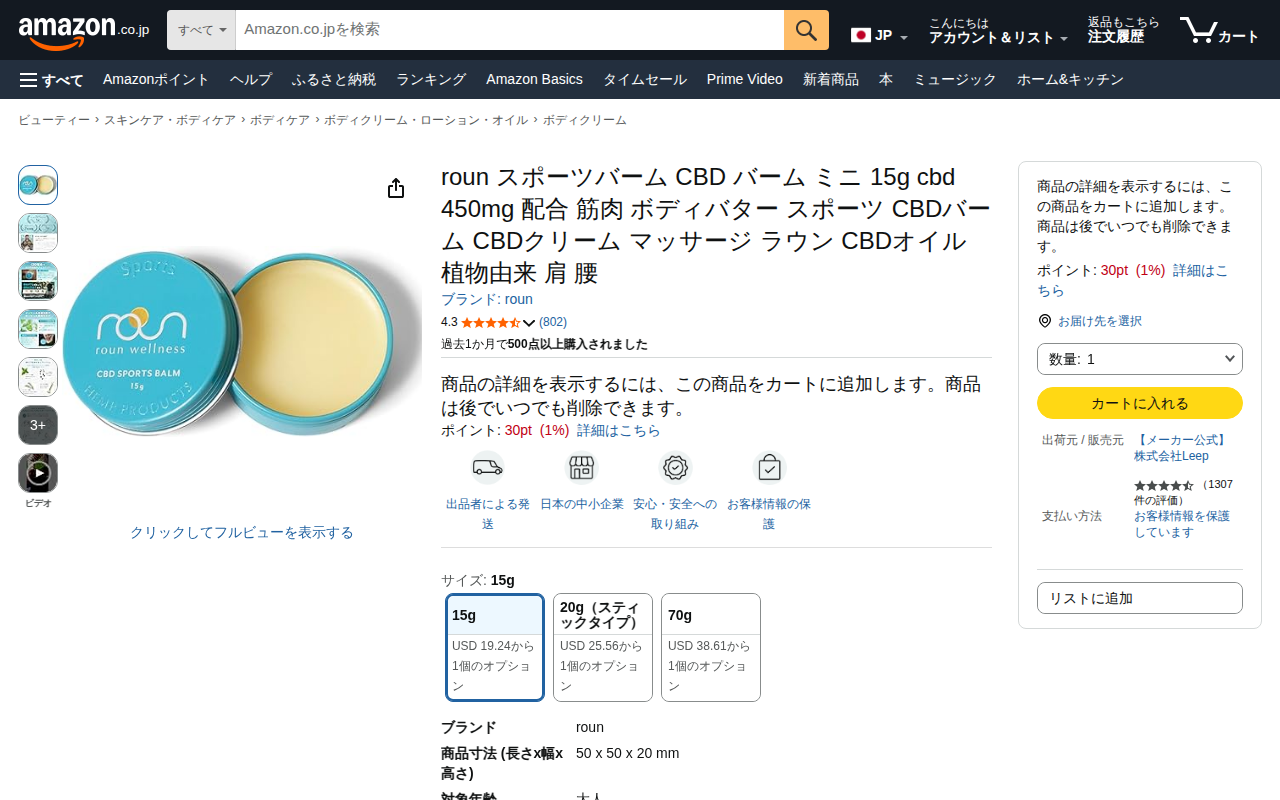The height and width of the screenshot is (800, 1280).
Task: Click the スキンケア・ボディケア breadcrumb
Action: tap(170, 120)
